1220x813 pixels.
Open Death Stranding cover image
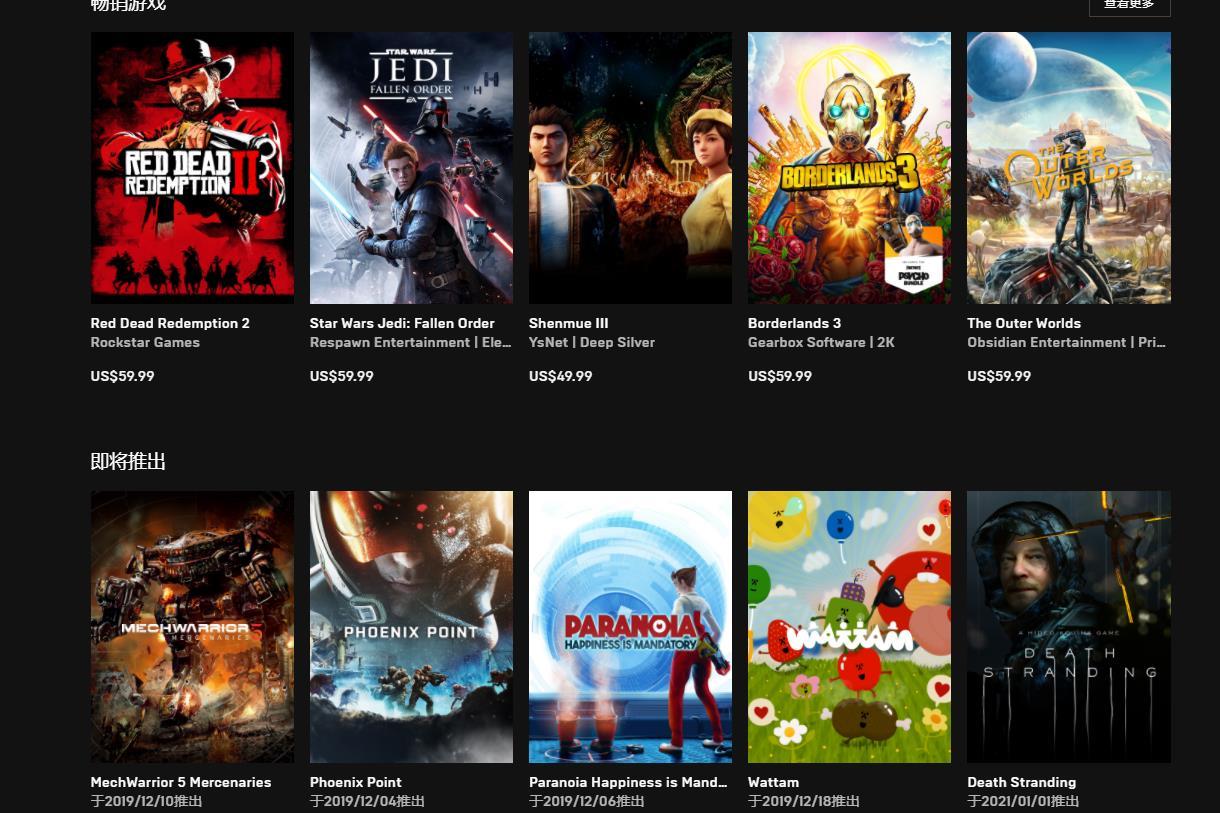coord(1069,627)
